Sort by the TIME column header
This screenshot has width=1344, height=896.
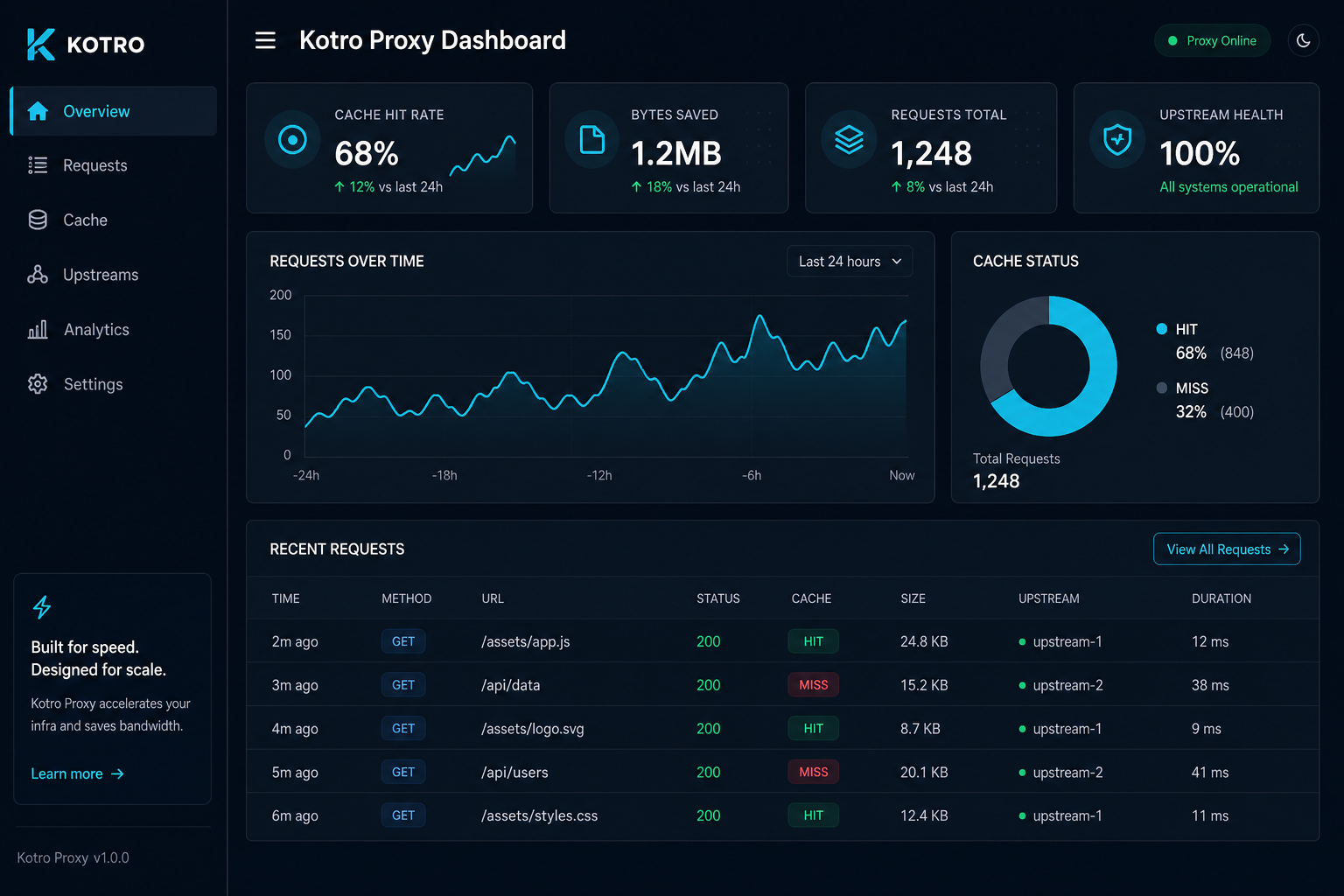pyautogui.click(x=285, y=598)
